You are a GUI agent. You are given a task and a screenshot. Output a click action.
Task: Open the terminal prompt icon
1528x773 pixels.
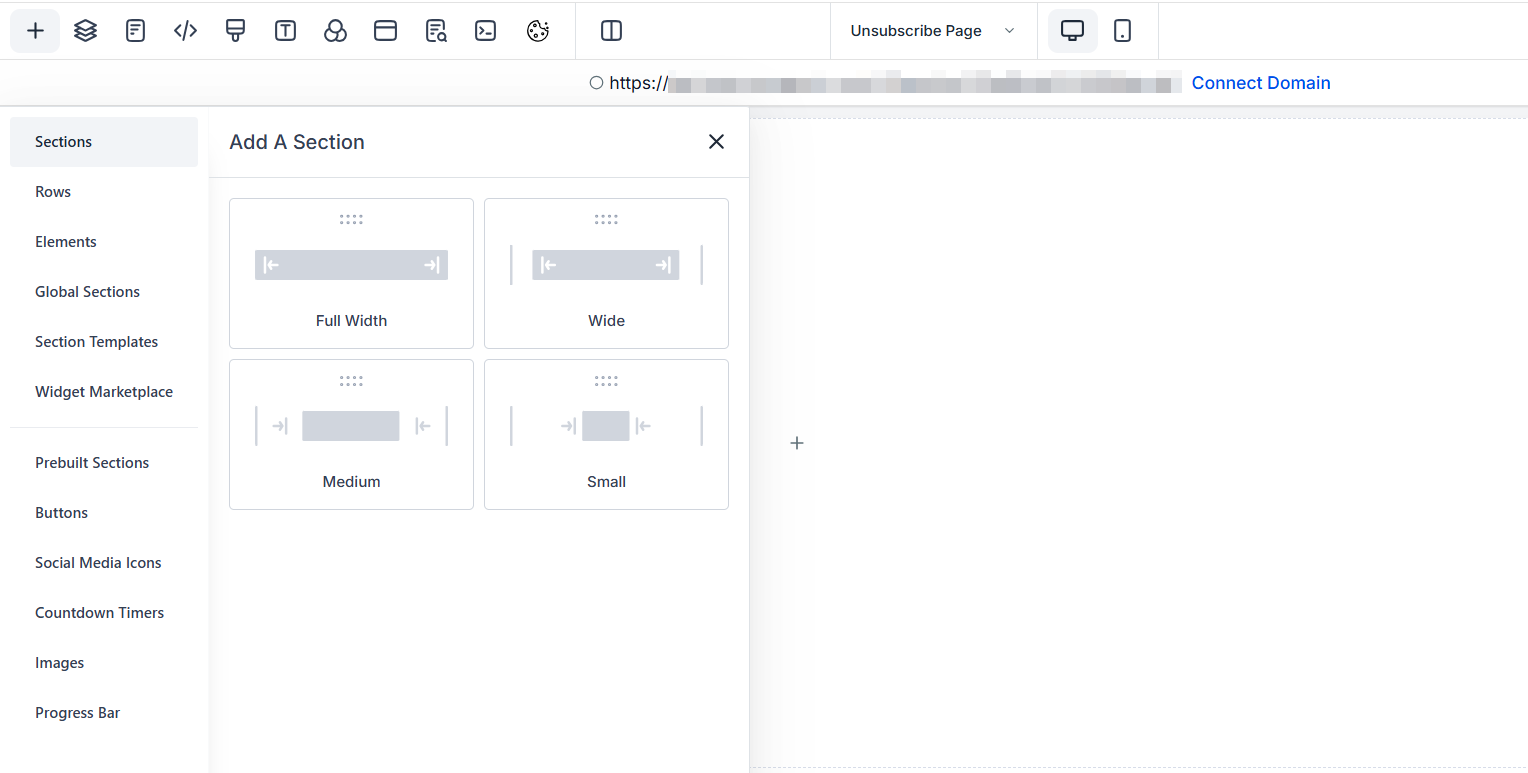coord(485,31)
